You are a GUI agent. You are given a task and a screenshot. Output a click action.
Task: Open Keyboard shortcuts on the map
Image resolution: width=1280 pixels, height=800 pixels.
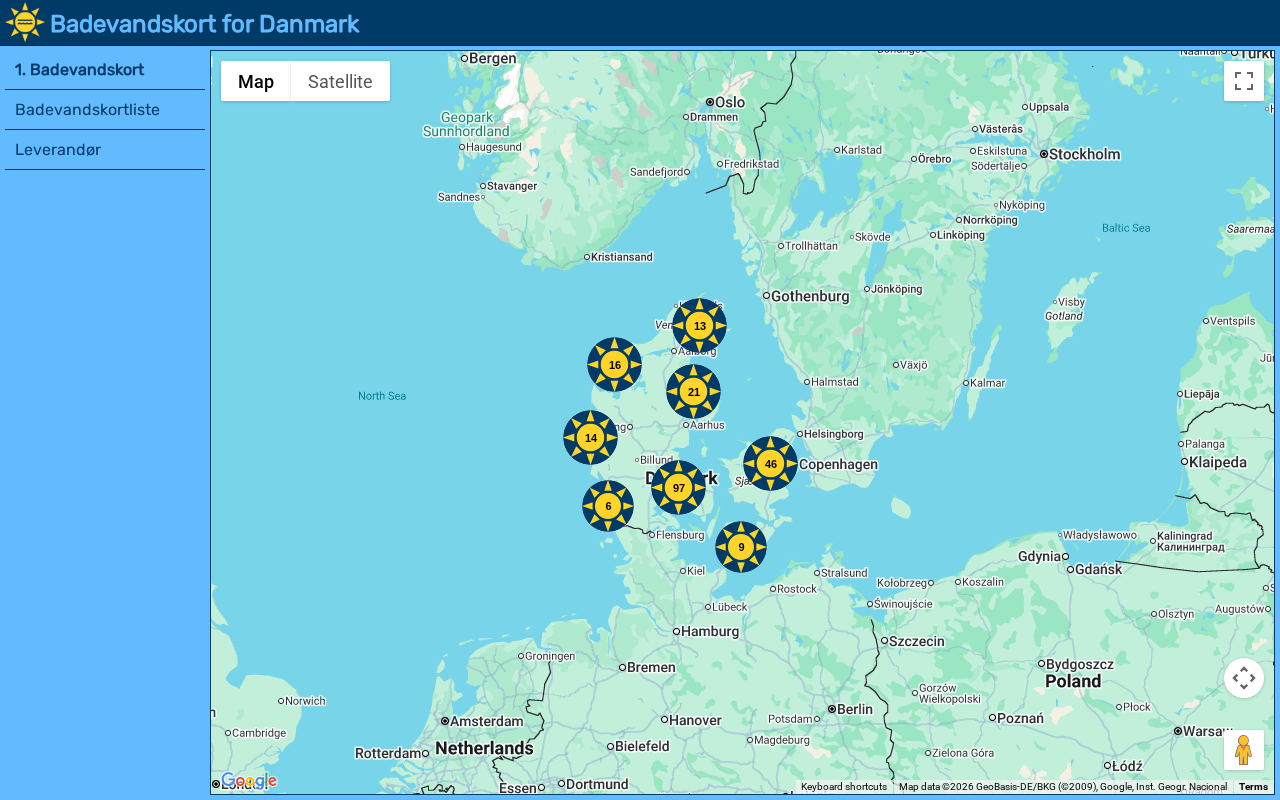(844, 787)
